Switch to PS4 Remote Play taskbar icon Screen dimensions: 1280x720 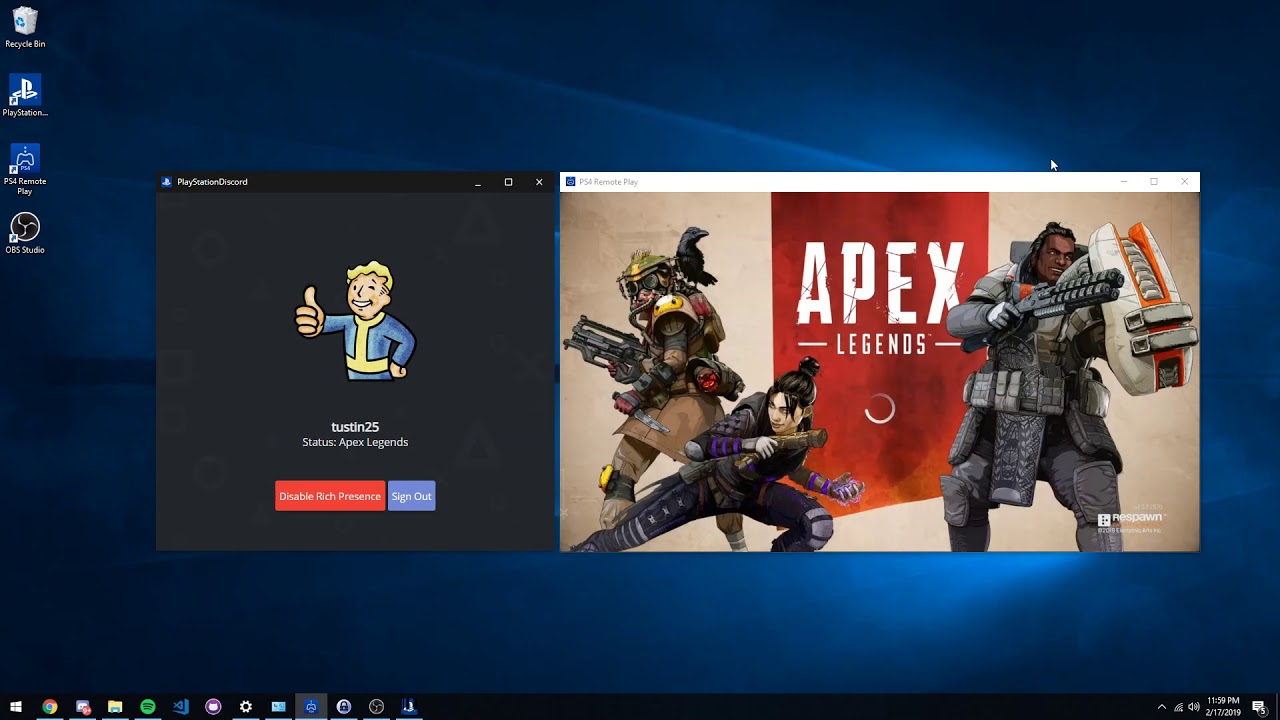(x=311, y=707)
